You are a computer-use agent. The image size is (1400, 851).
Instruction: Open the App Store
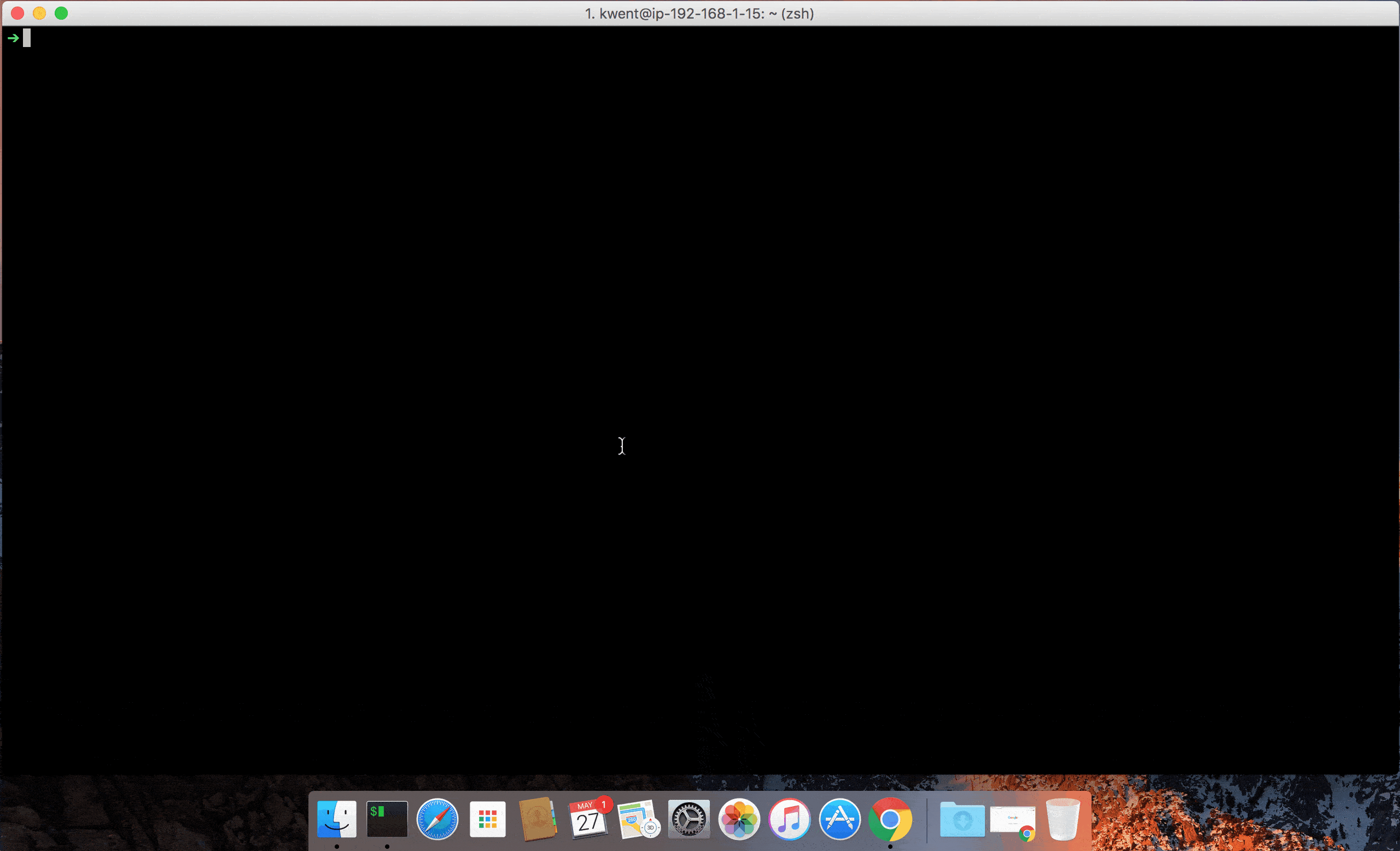[x=840, y=819]
